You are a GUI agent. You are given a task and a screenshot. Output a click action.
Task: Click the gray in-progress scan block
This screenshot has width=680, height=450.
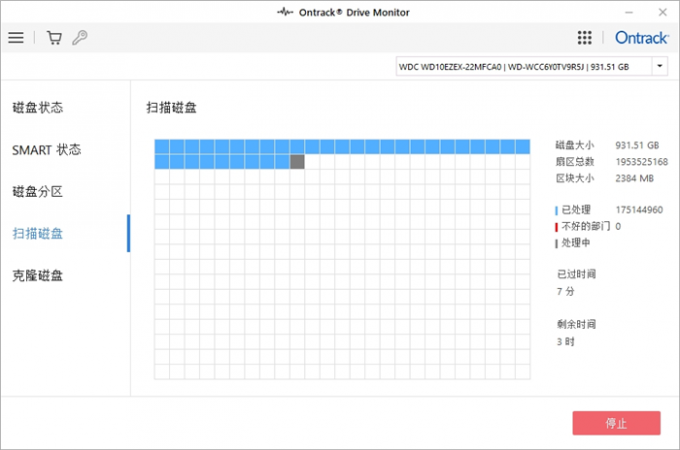pos(297,162)
